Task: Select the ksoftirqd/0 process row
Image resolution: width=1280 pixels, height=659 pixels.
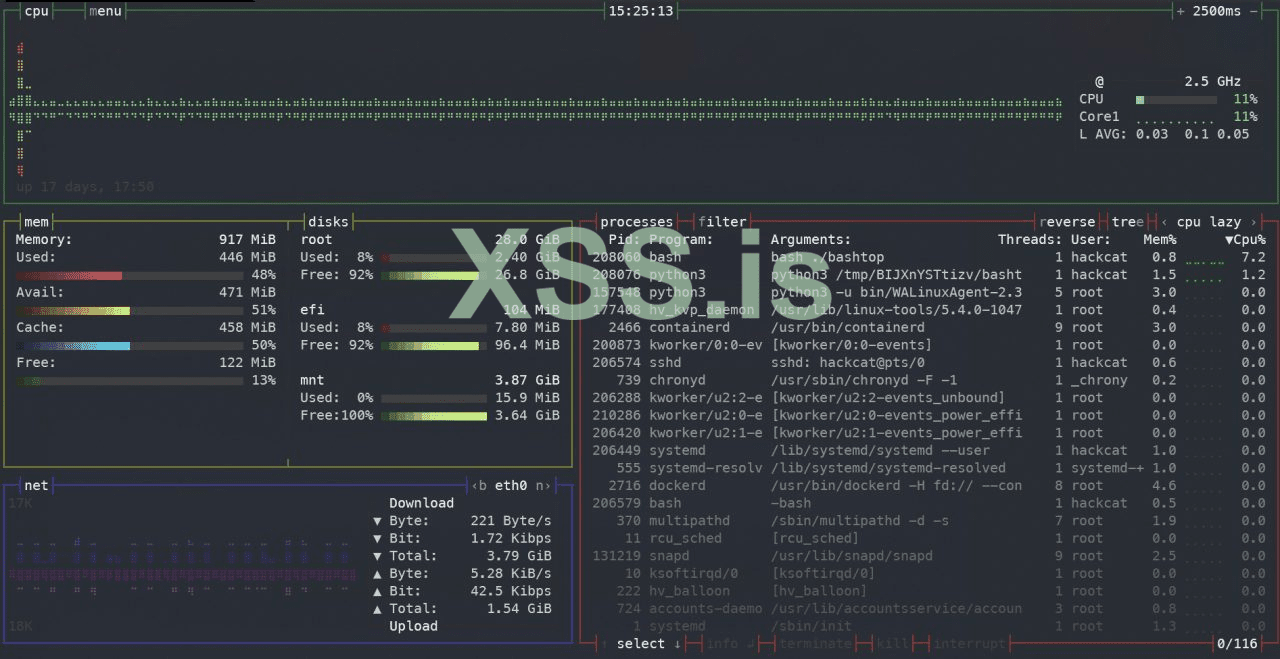Action: pyautogui.click(x=929, y=573)
